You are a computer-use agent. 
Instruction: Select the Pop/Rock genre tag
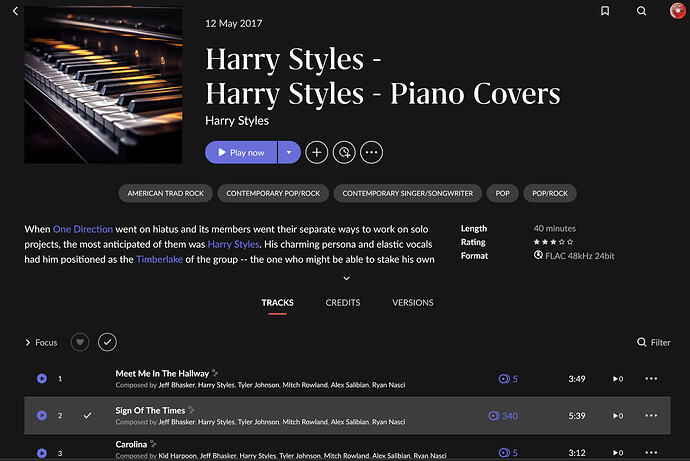tap(550, 193)
